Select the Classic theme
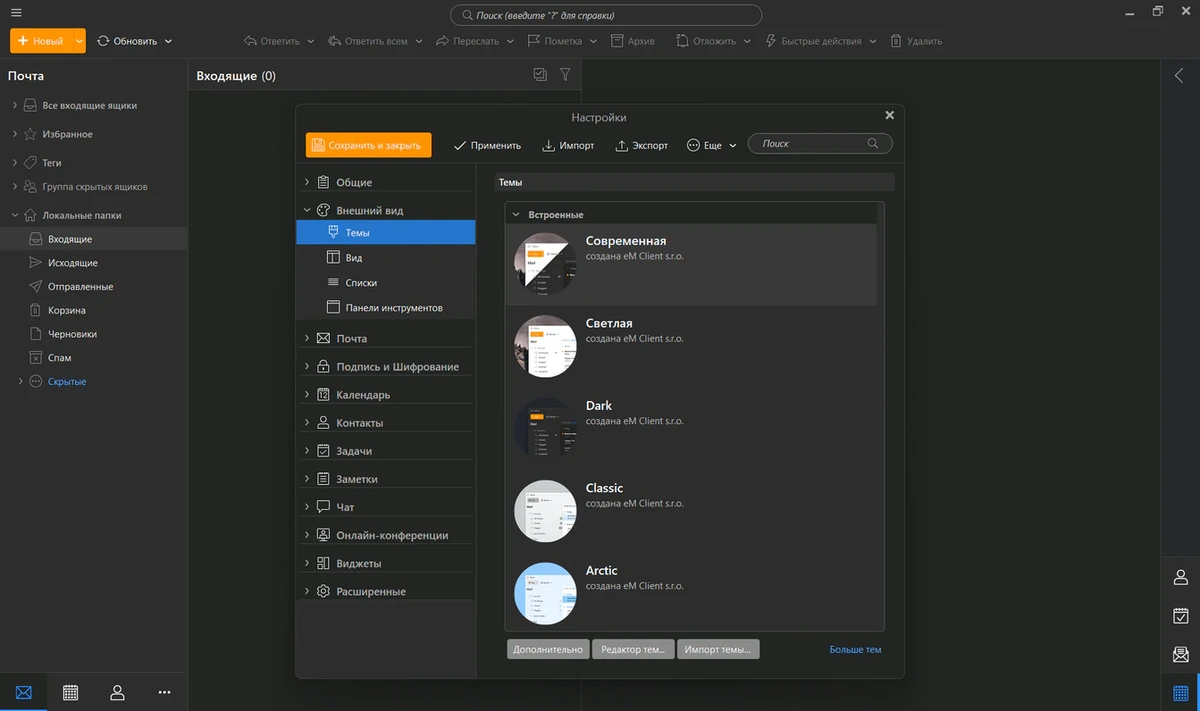Screen dimensions: 1200x711 [691, 511]
